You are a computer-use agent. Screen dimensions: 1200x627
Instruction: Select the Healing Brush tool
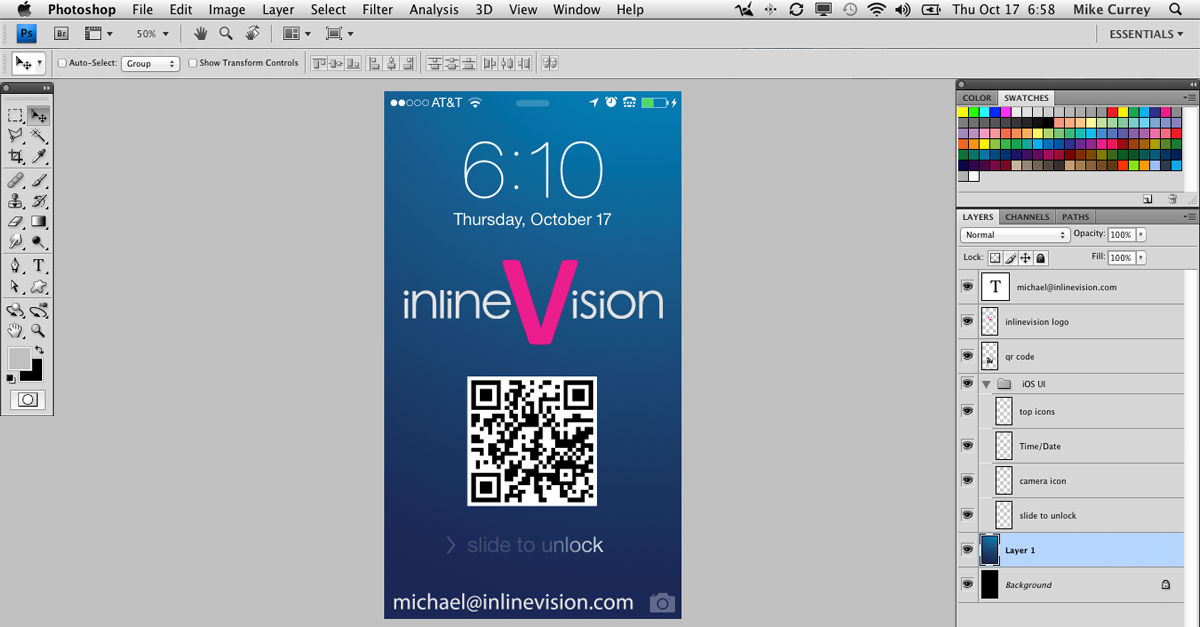coord(16,181)
